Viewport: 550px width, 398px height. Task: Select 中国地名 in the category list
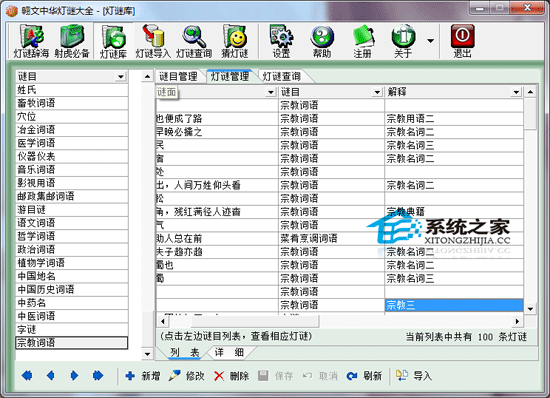pos(72,276)
